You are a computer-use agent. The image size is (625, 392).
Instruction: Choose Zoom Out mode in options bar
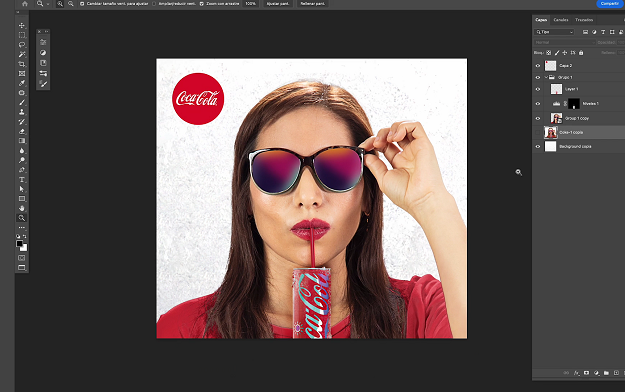coord(71,4)
